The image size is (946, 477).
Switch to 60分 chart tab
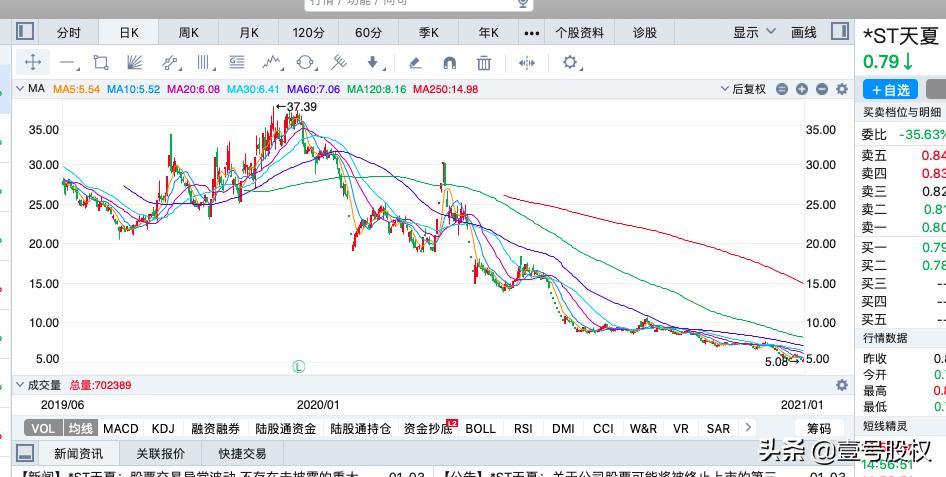(368, 33)
